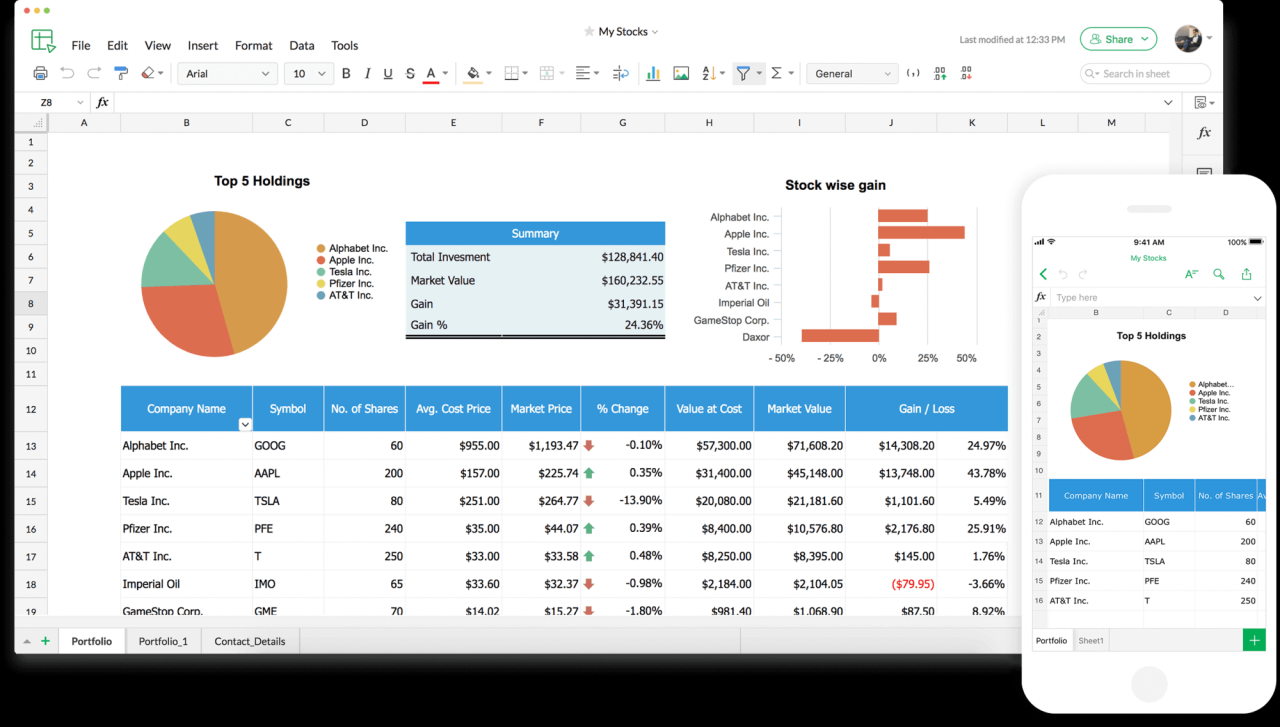Screen dimensions: 1280x727
Task: Enable strikethrough formatting
Action: [409, 73]
